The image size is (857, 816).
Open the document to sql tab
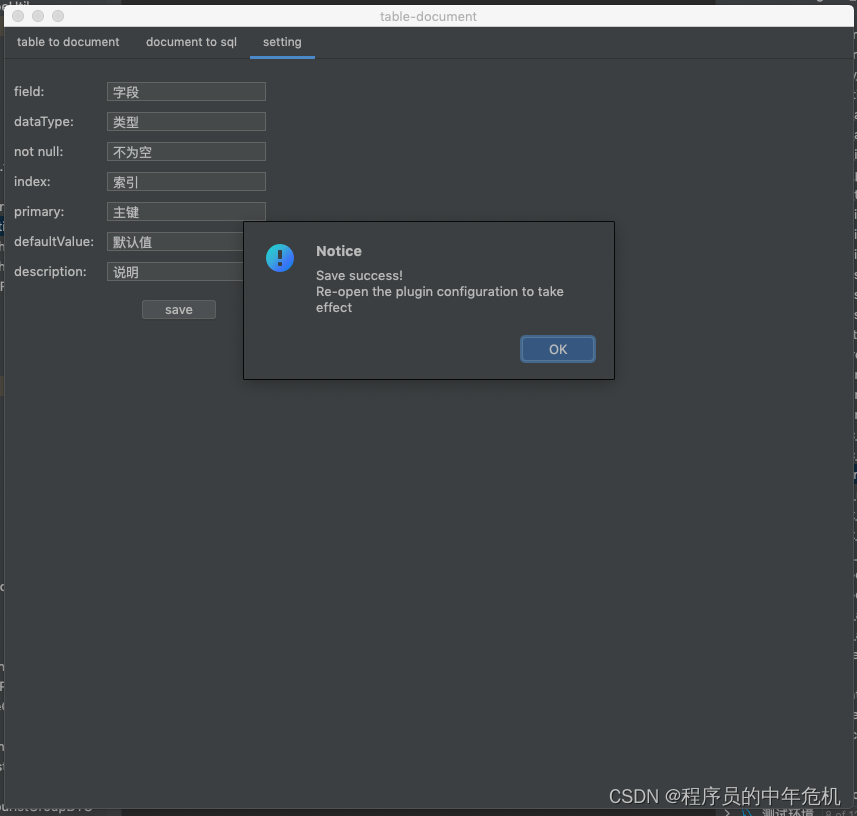tap(191, 42)
